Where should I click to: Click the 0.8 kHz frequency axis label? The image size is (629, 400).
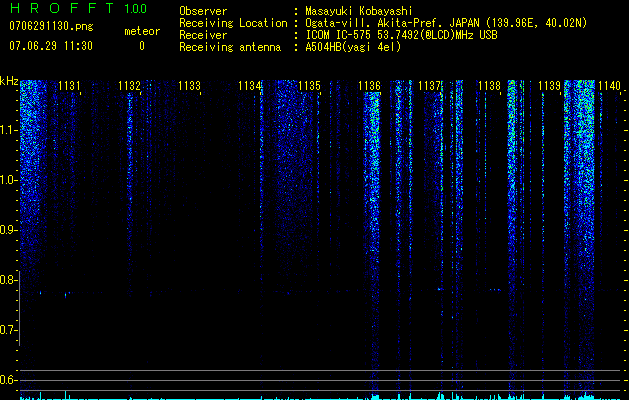click(x=8, y=280)
